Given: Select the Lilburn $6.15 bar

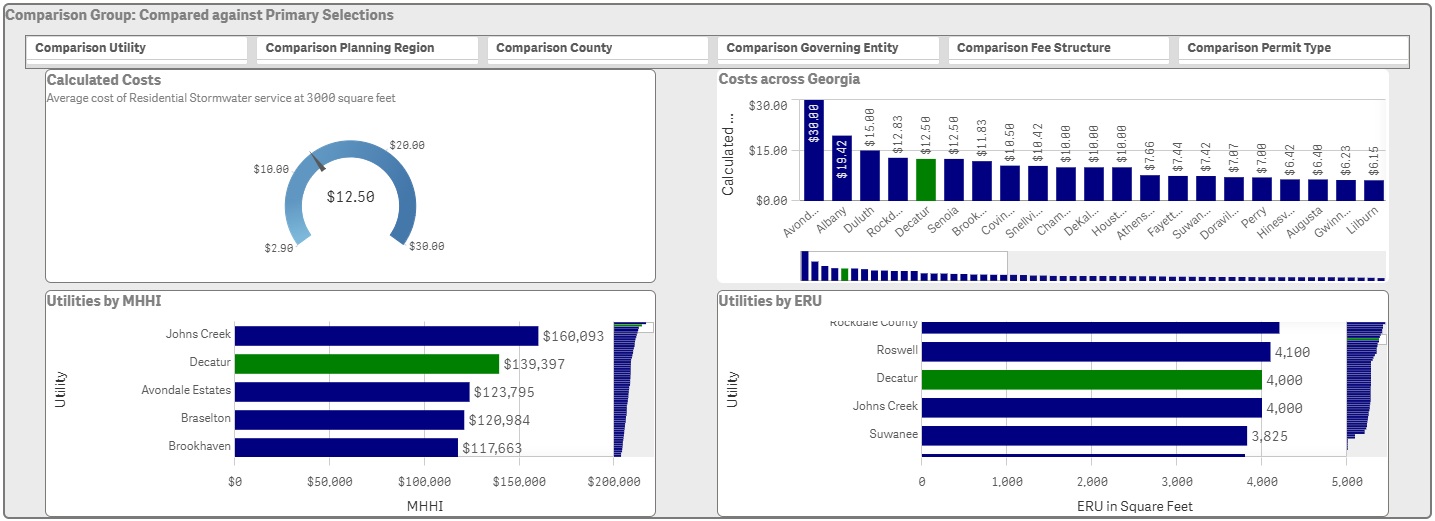Looking at the screenshot, I should click(1374, 190).
